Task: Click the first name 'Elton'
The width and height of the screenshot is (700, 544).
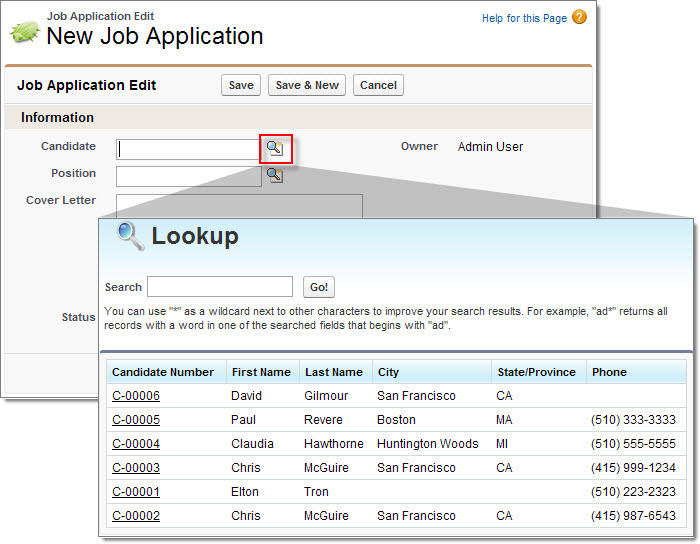Action: coord(245,492)
